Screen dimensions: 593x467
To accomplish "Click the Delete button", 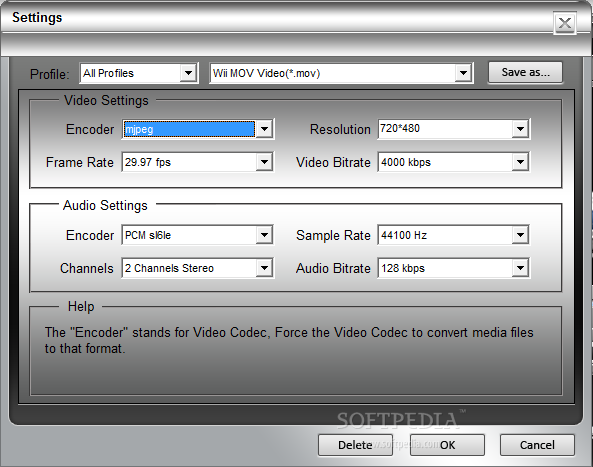I will pos(355,445).
